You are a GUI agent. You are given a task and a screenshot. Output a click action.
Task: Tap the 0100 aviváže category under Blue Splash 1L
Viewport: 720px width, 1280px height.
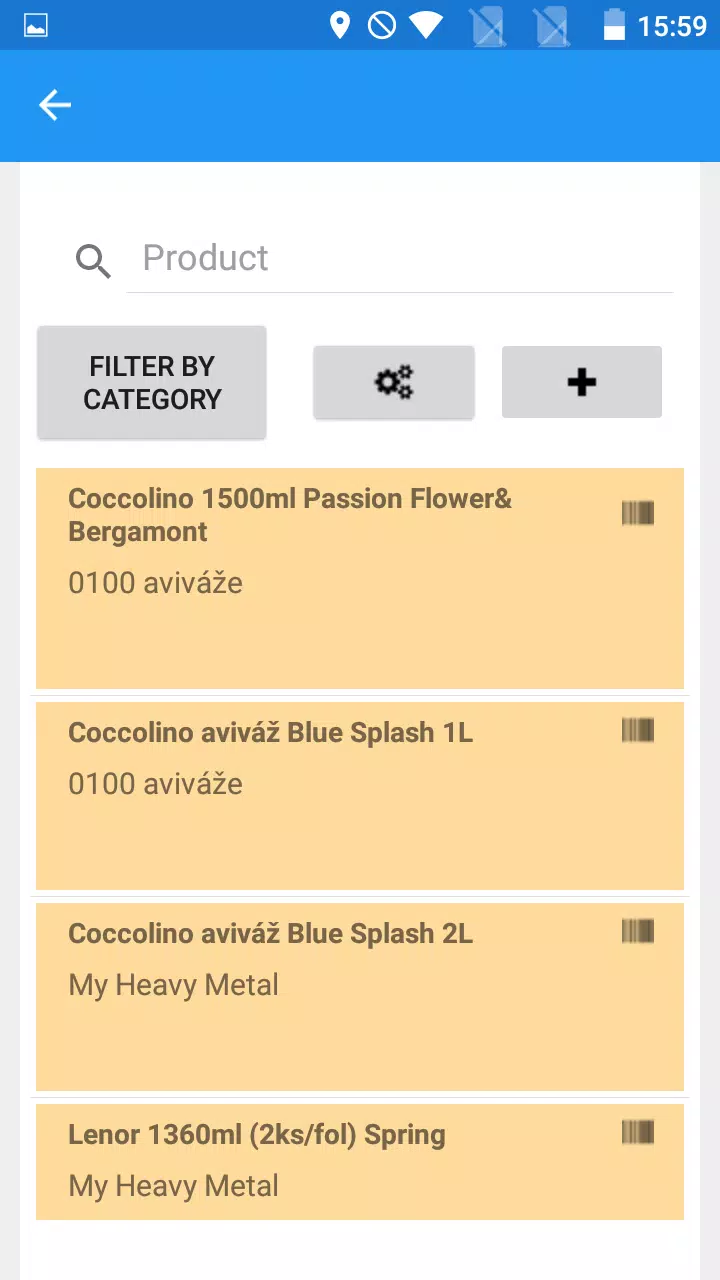[x=155, y=784]
